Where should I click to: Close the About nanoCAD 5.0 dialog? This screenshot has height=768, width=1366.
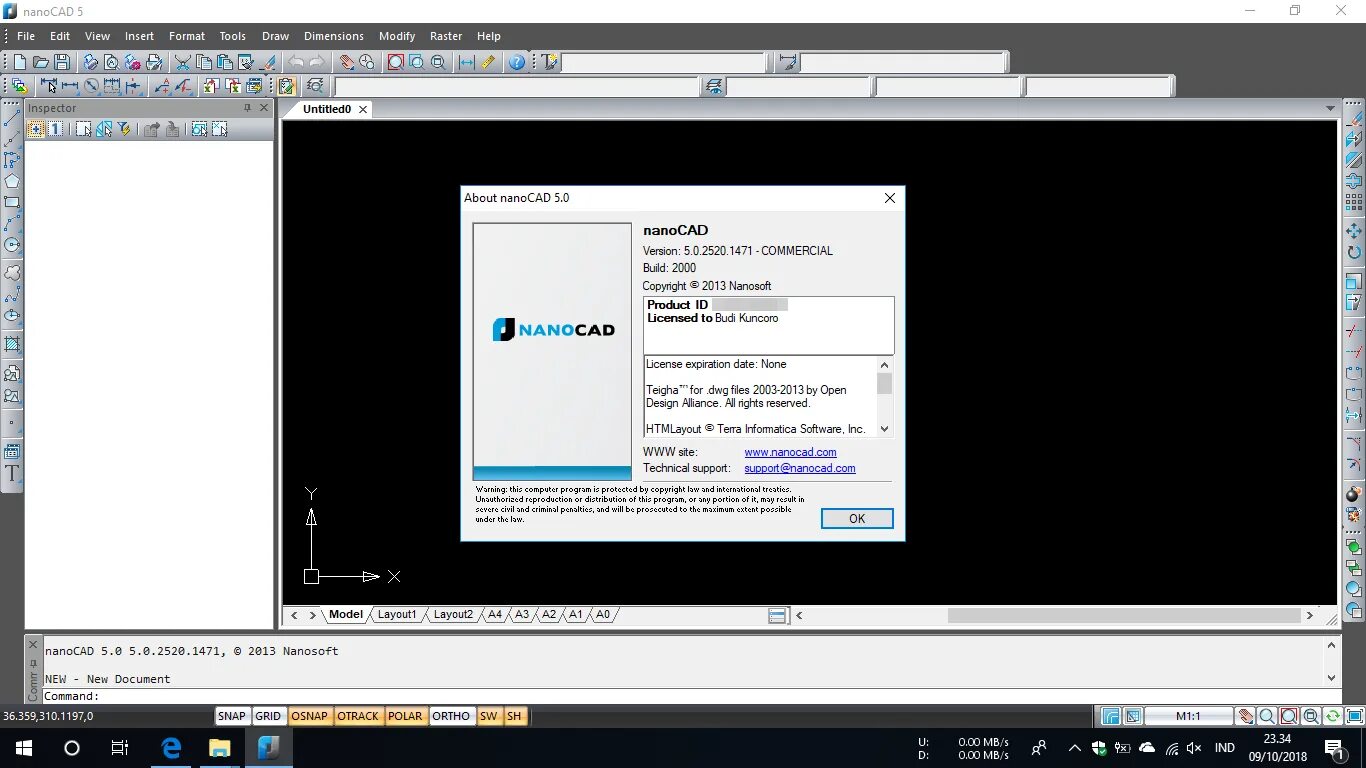(890, 198)
